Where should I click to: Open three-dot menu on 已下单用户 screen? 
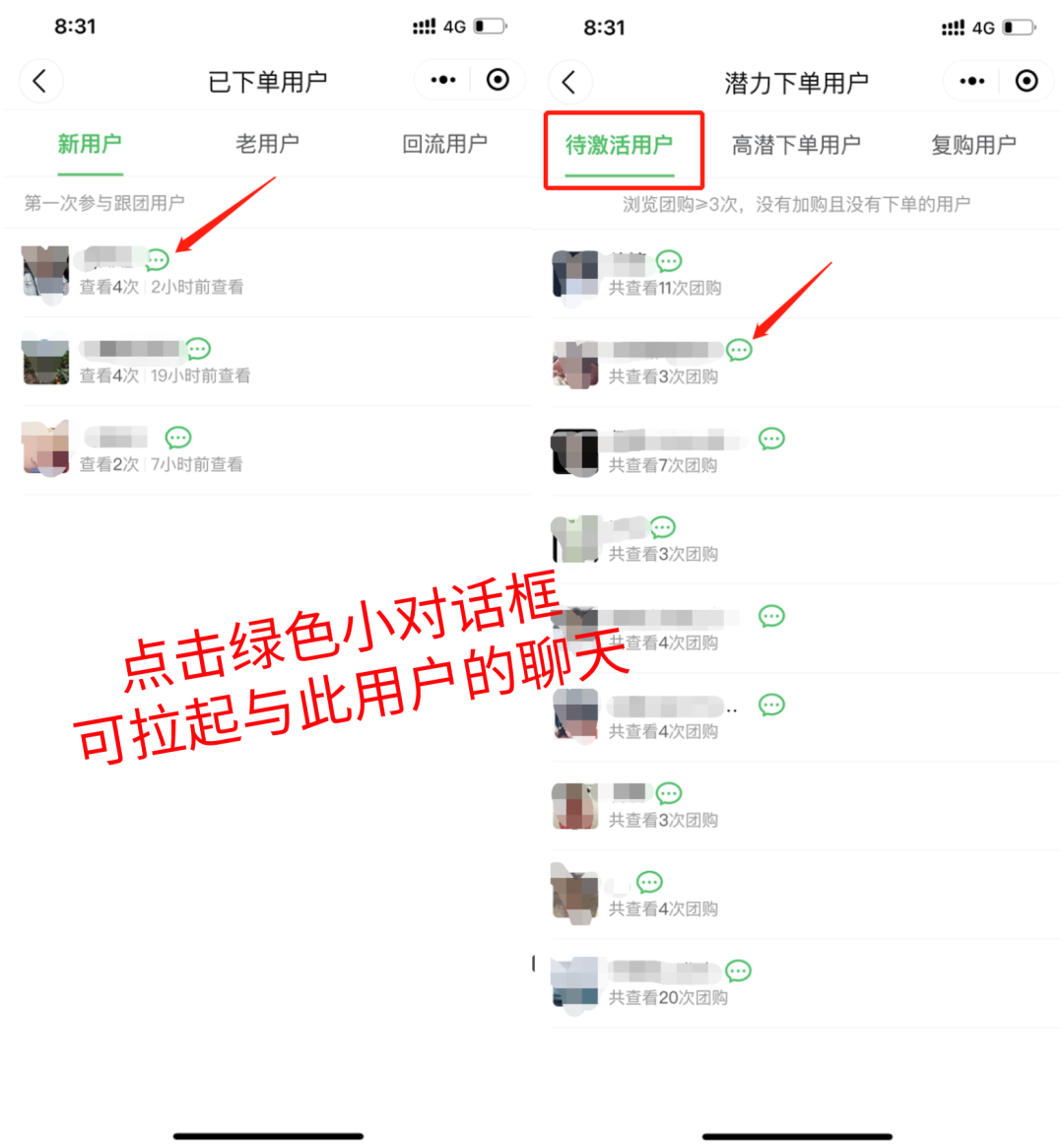pyautogui.click(x=443, y=80)
